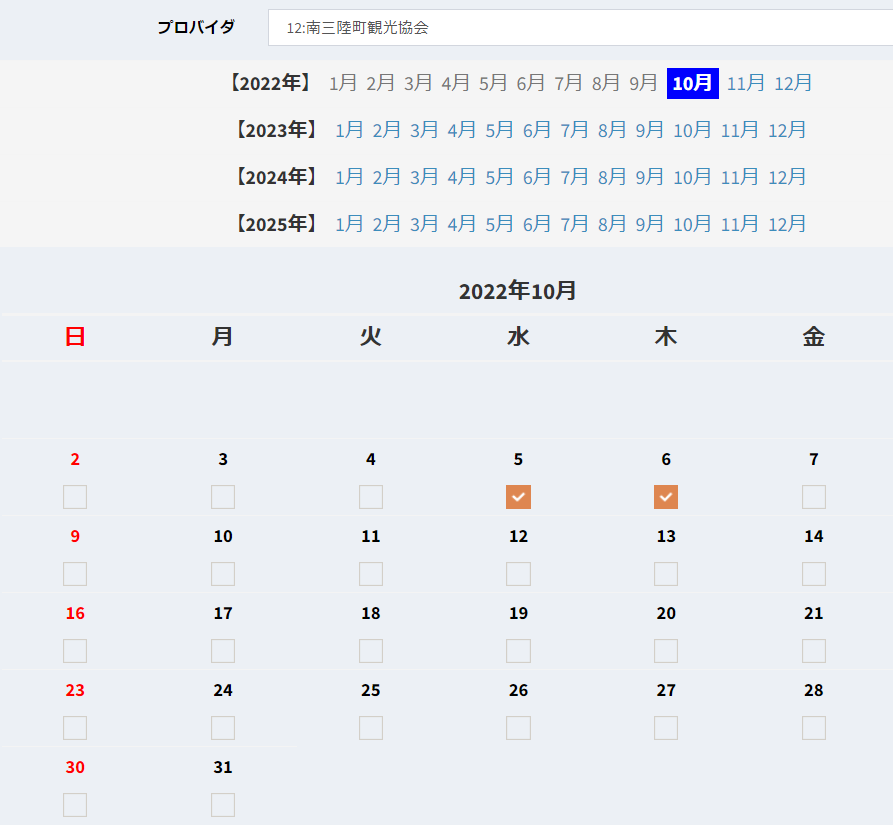Go to 2022年 11月

point(745,83)
